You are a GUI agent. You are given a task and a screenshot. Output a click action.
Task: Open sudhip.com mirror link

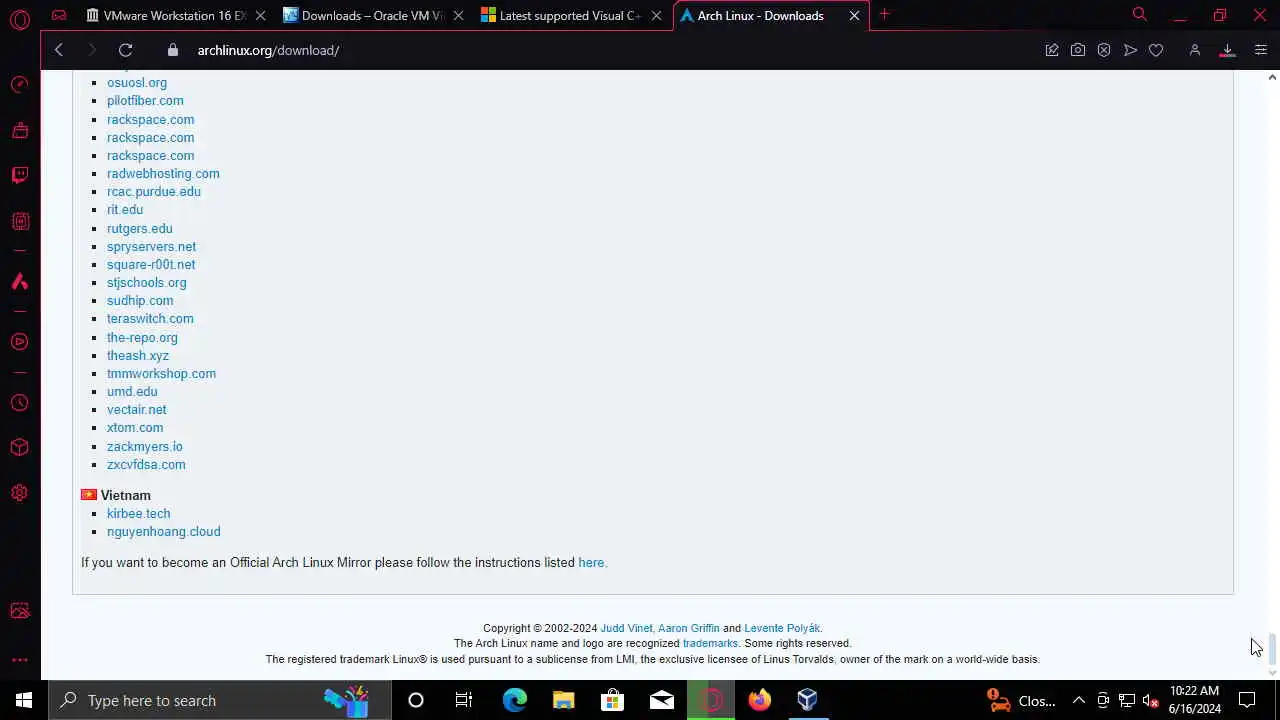140,301
